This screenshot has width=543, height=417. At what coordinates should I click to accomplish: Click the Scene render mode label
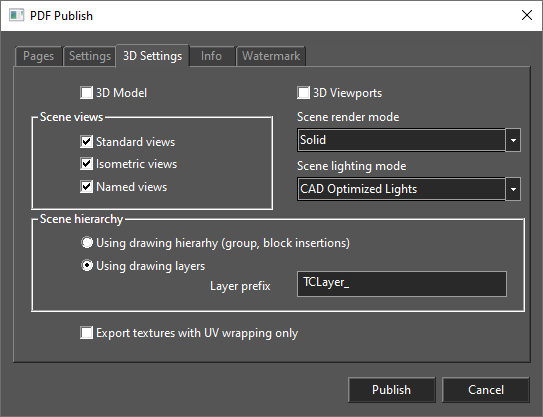tap(348, 117)
